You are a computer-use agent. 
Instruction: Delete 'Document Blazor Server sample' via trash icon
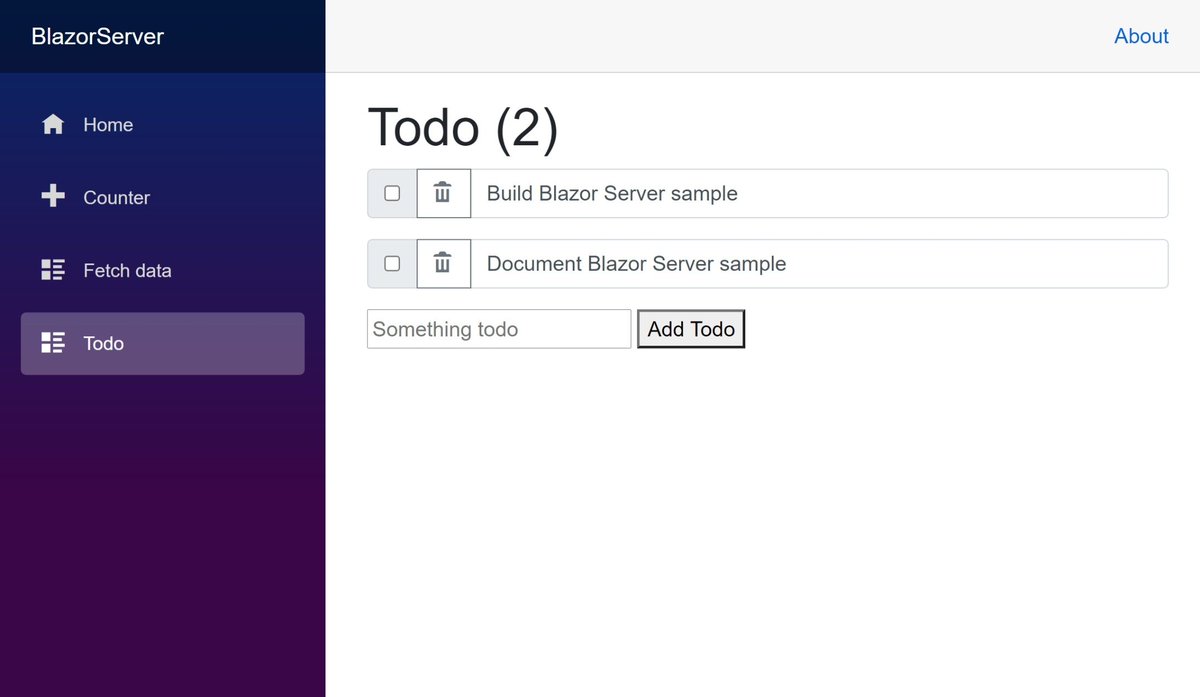coord(443,263)
